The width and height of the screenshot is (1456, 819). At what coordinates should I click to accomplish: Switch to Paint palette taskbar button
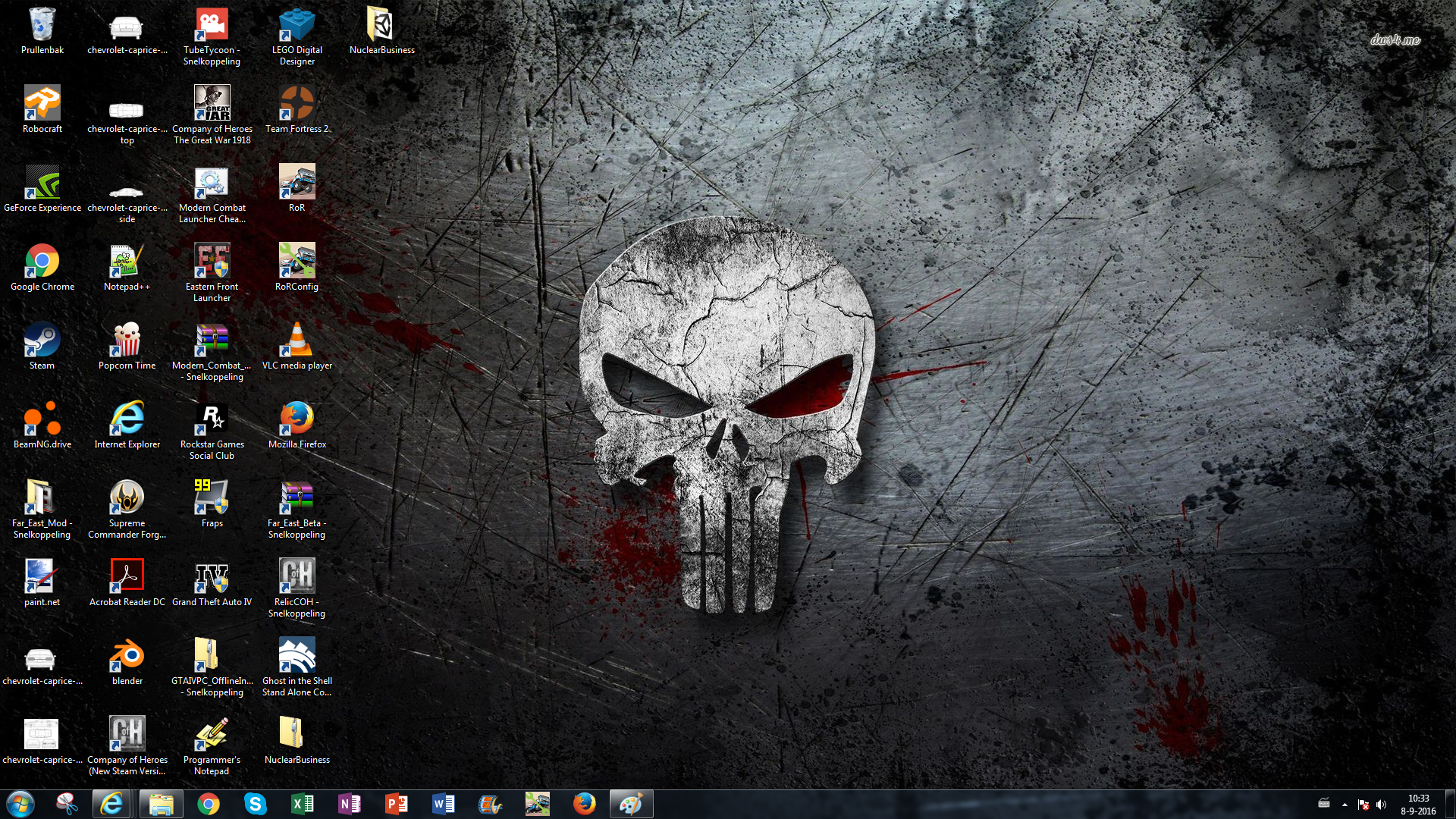(632, 804)
